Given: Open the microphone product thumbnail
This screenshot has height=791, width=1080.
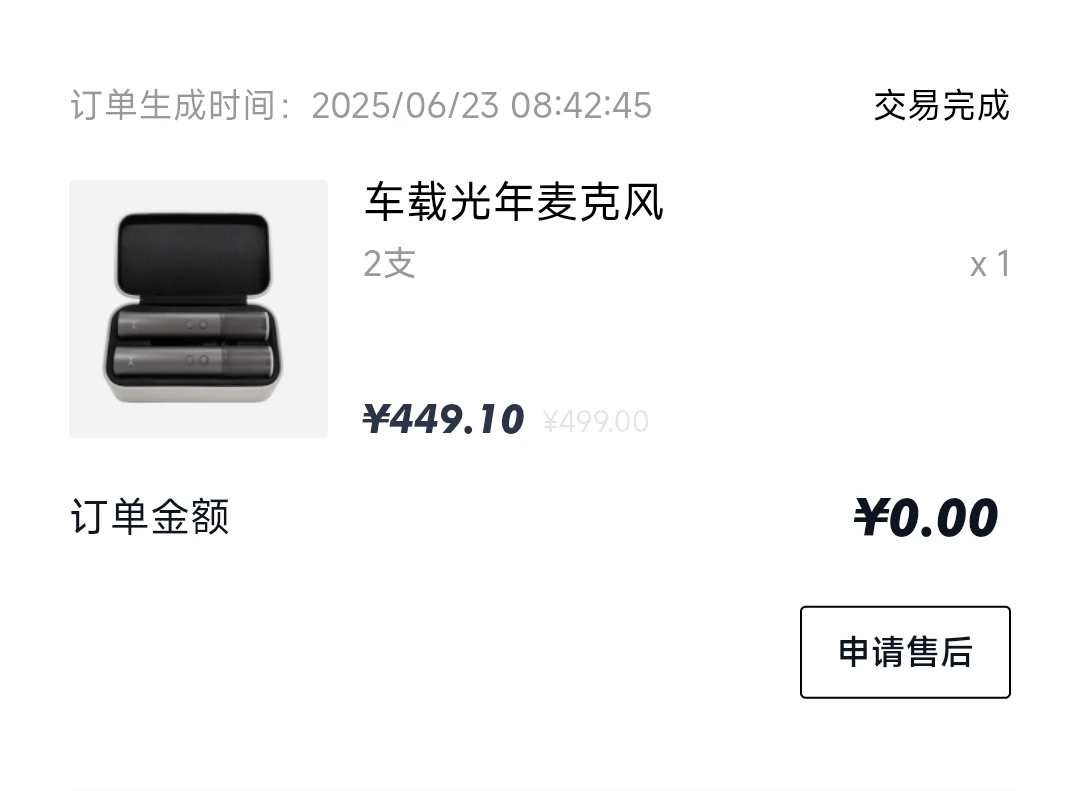Looking at the screenshot, I should pos(198,309).
